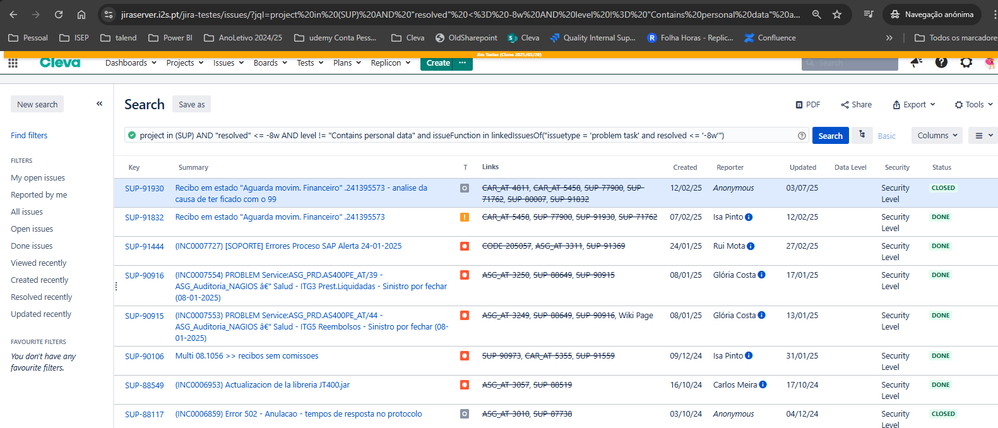Open the Wiki Page link in SUP-90915
The width and height of the screenshot is (998, 428).
tap(636, 315)
